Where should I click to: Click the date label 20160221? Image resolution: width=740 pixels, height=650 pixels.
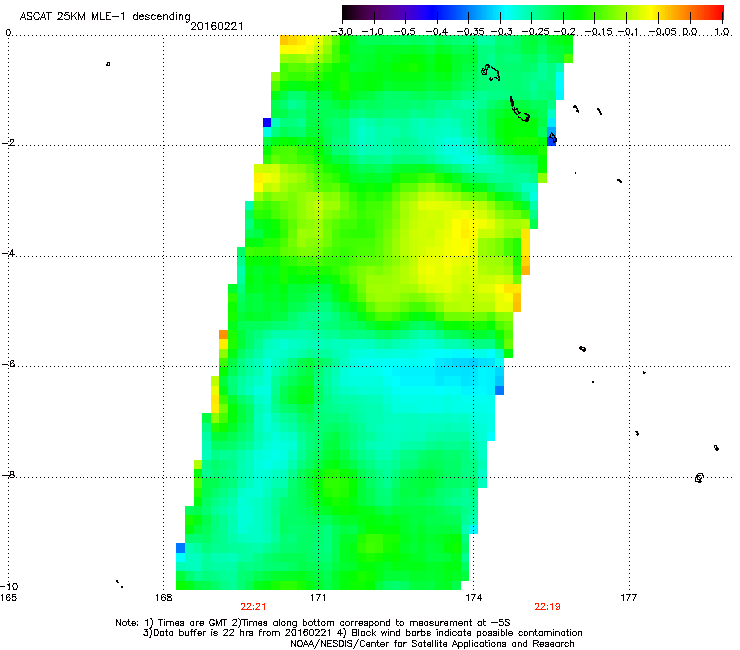(x=217, y=26)
